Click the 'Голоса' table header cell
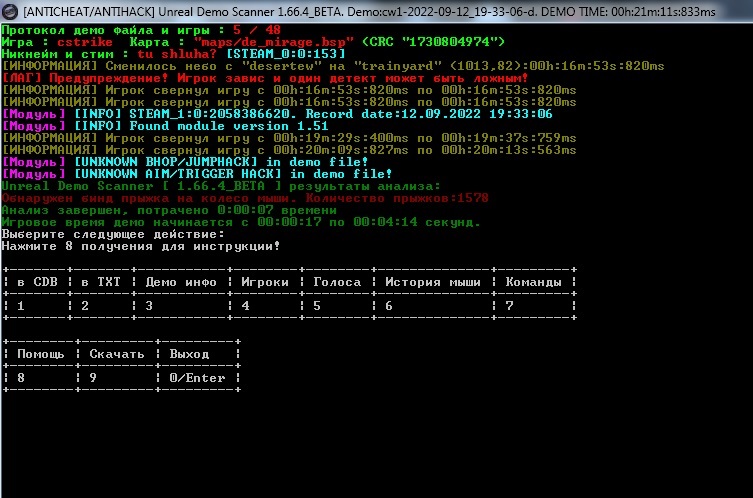753x498 pixels. pos(337,282)
